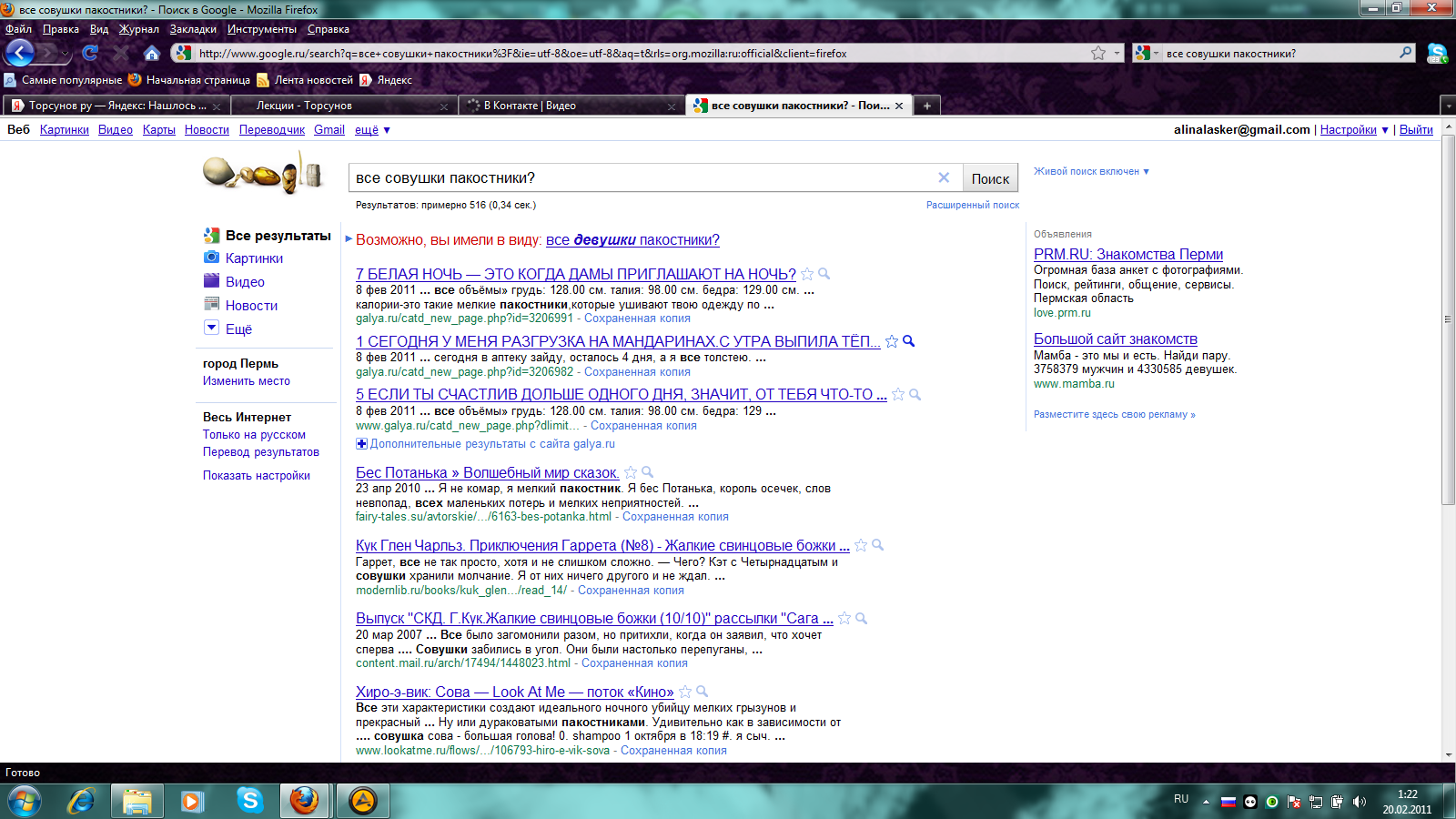Preview the 'Бес Потанька' result magnifier
Screen dimensions: 1456x819
(647, 472)
